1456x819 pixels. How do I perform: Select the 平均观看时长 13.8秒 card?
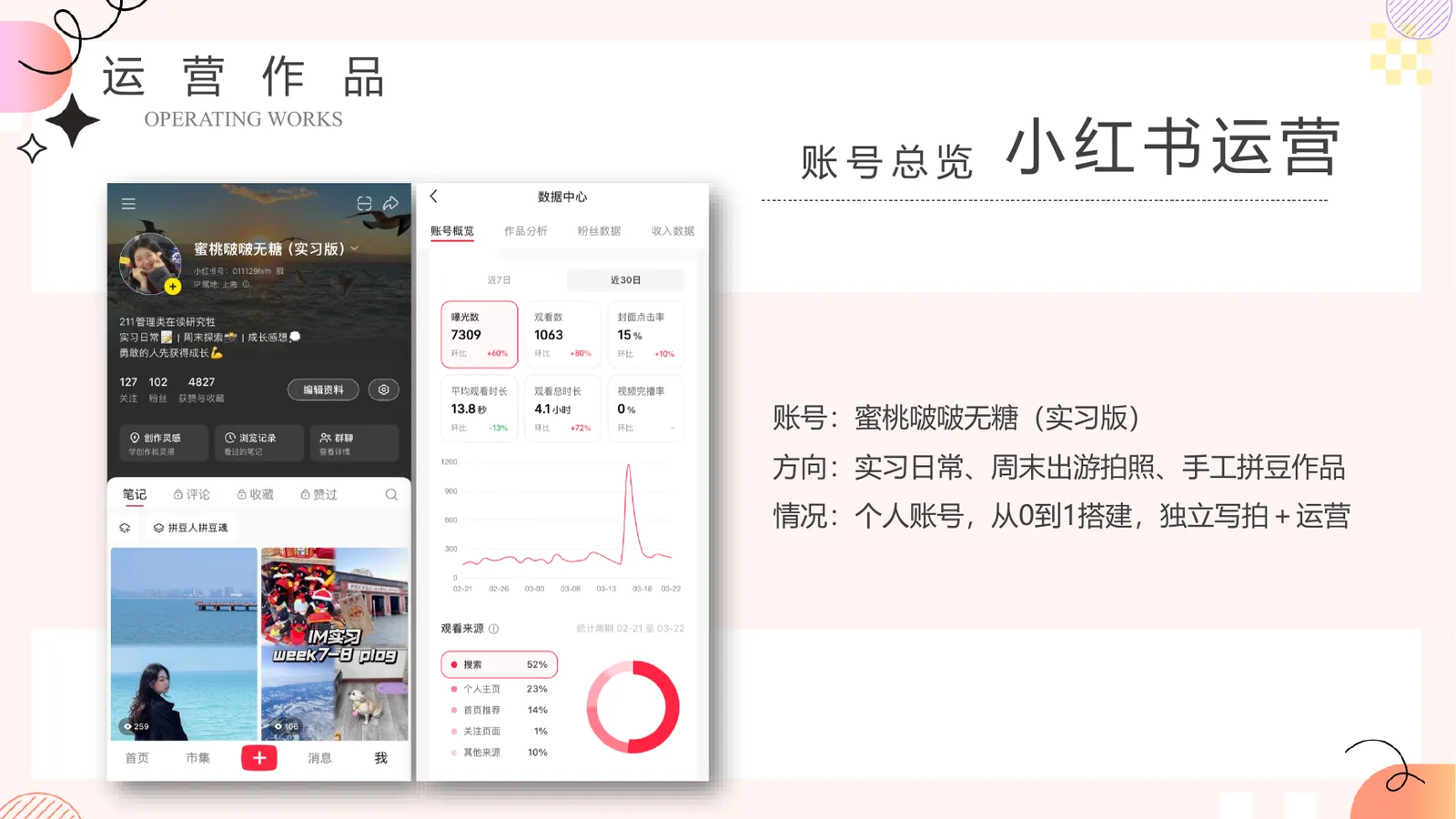(x=480, y=409)
